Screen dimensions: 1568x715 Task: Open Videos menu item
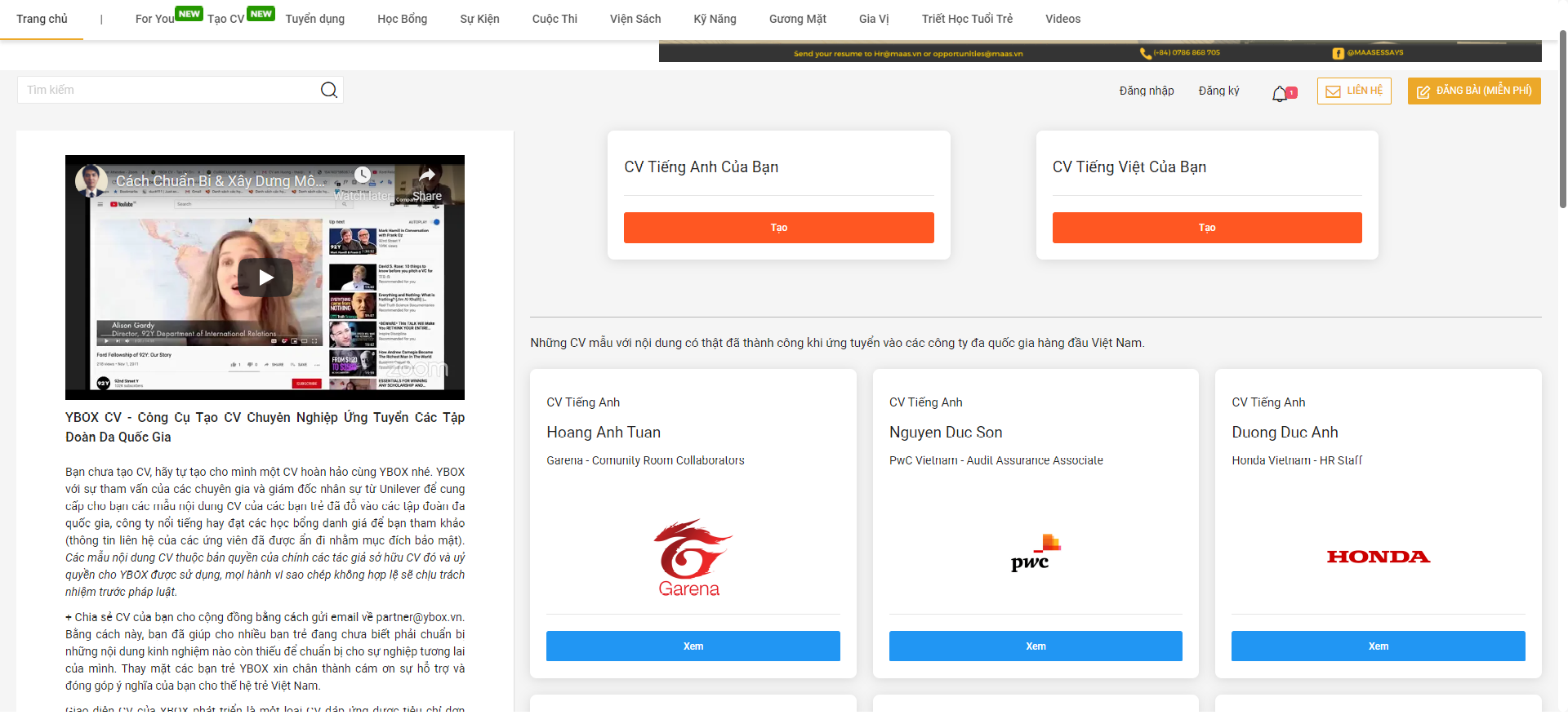pyautogui.click(x=1062, y=19)
